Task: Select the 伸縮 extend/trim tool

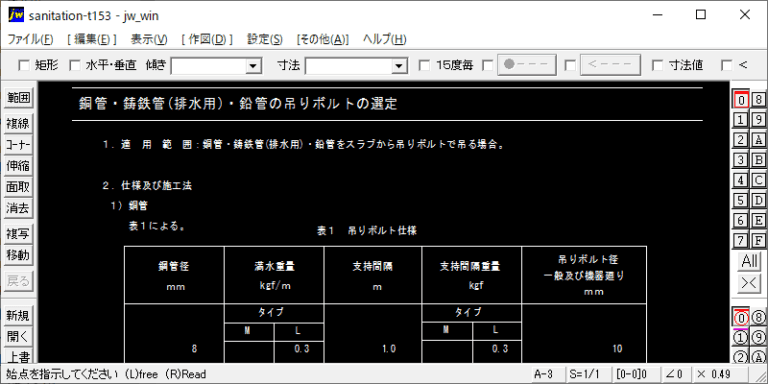Action: [x=19, y=166]
